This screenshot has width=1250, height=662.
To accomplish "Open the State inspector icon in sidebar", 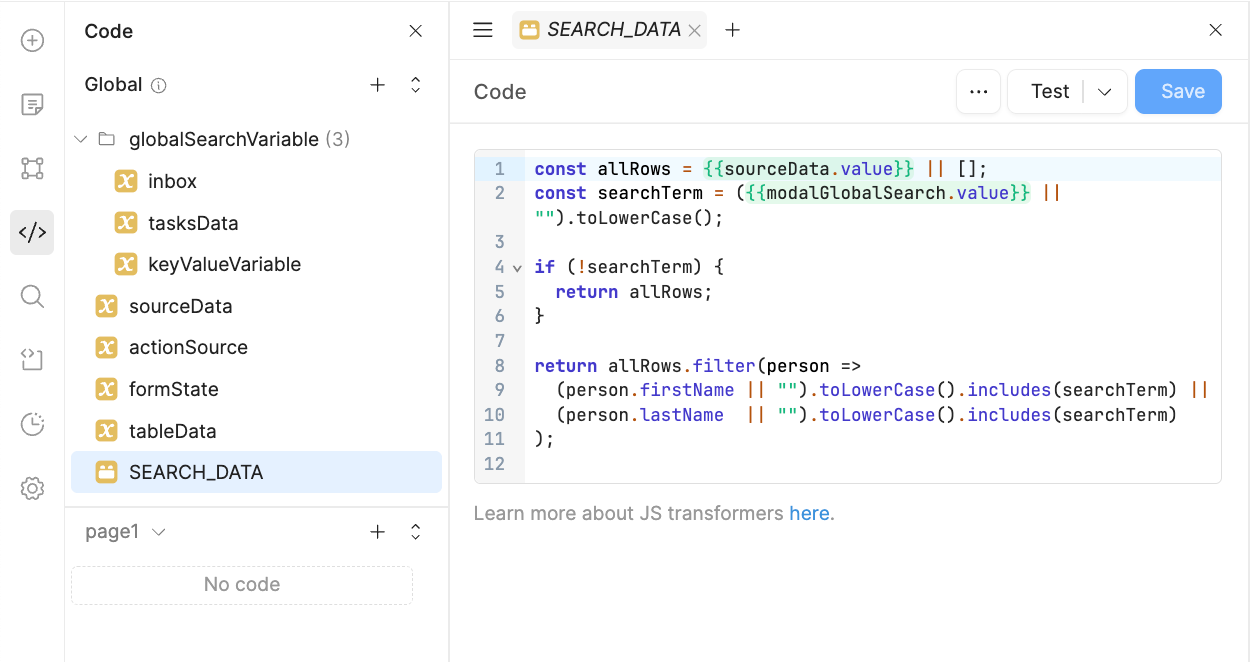I will pyautogui.click(x=32, y=360).
